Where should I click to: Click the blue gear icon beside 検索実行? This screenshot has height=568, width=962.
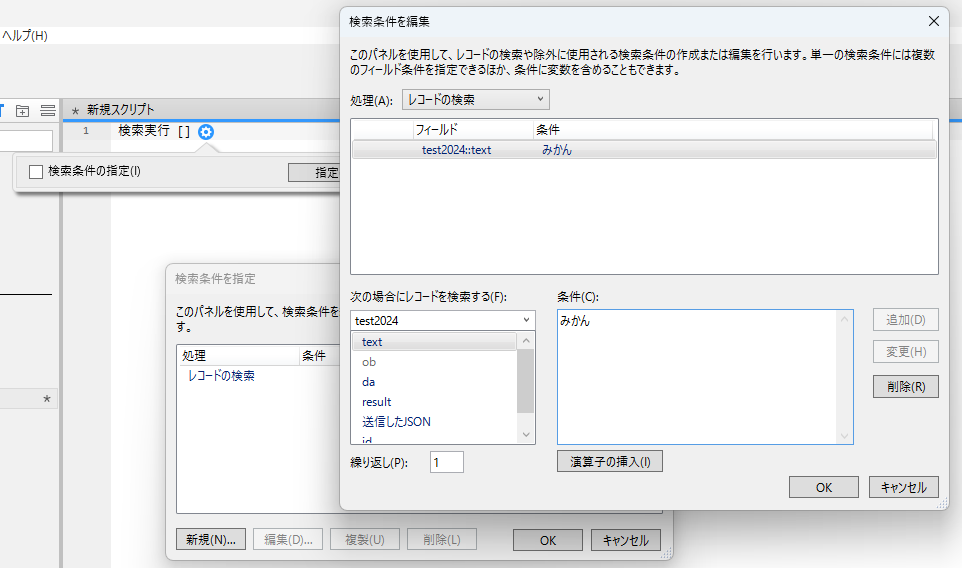pyautogui.click(x=206, y=131)
